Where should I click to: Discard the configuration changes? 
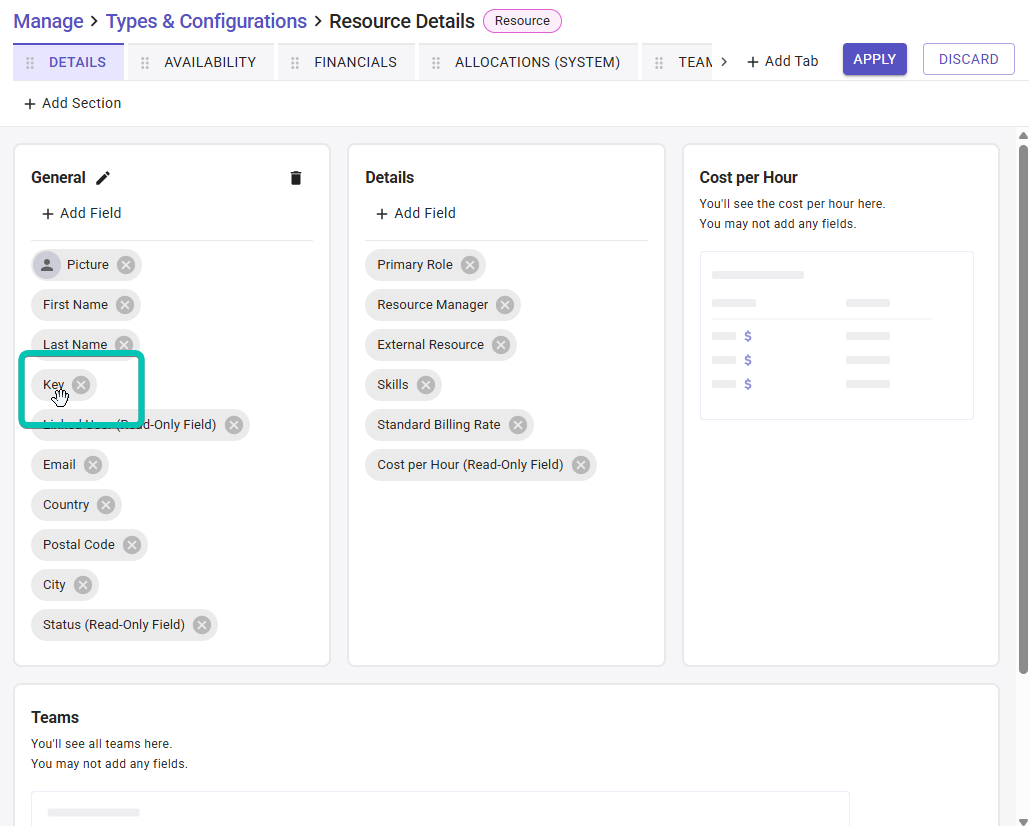point(969,59)
